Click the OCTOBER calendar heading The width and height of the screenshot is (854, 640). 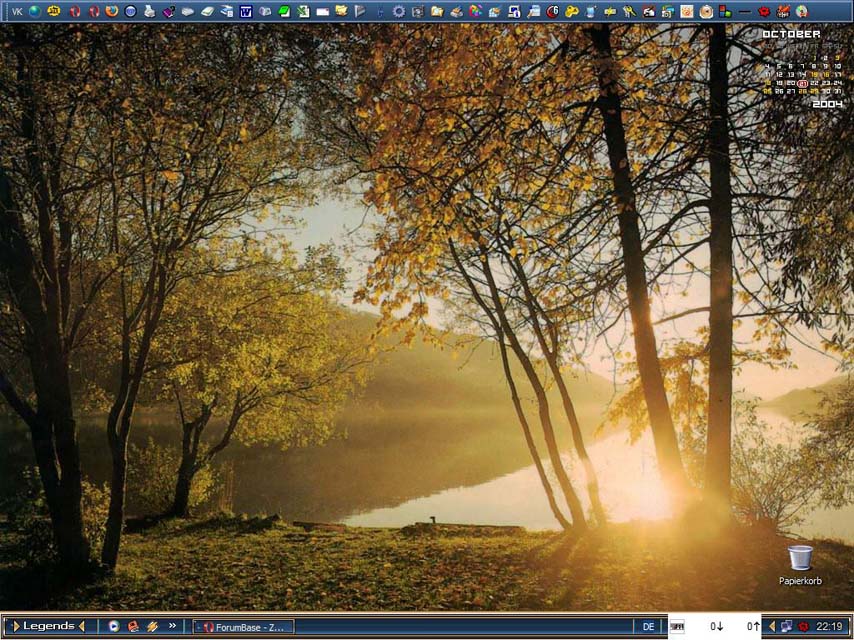tap(791, 34)
